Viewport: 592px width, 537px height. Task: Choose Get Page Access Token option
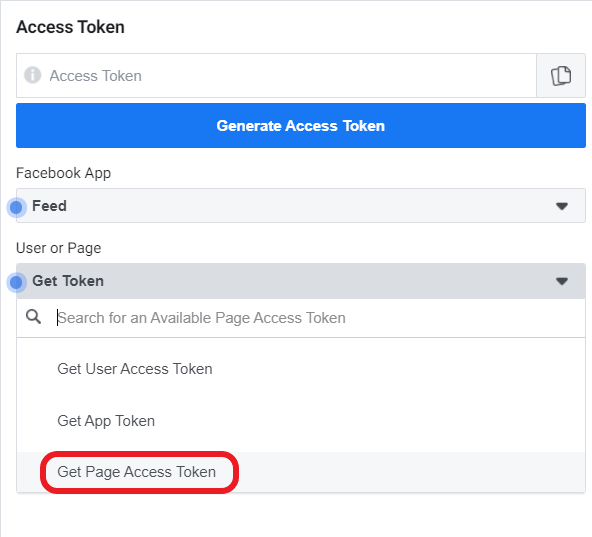click(301, 472)
